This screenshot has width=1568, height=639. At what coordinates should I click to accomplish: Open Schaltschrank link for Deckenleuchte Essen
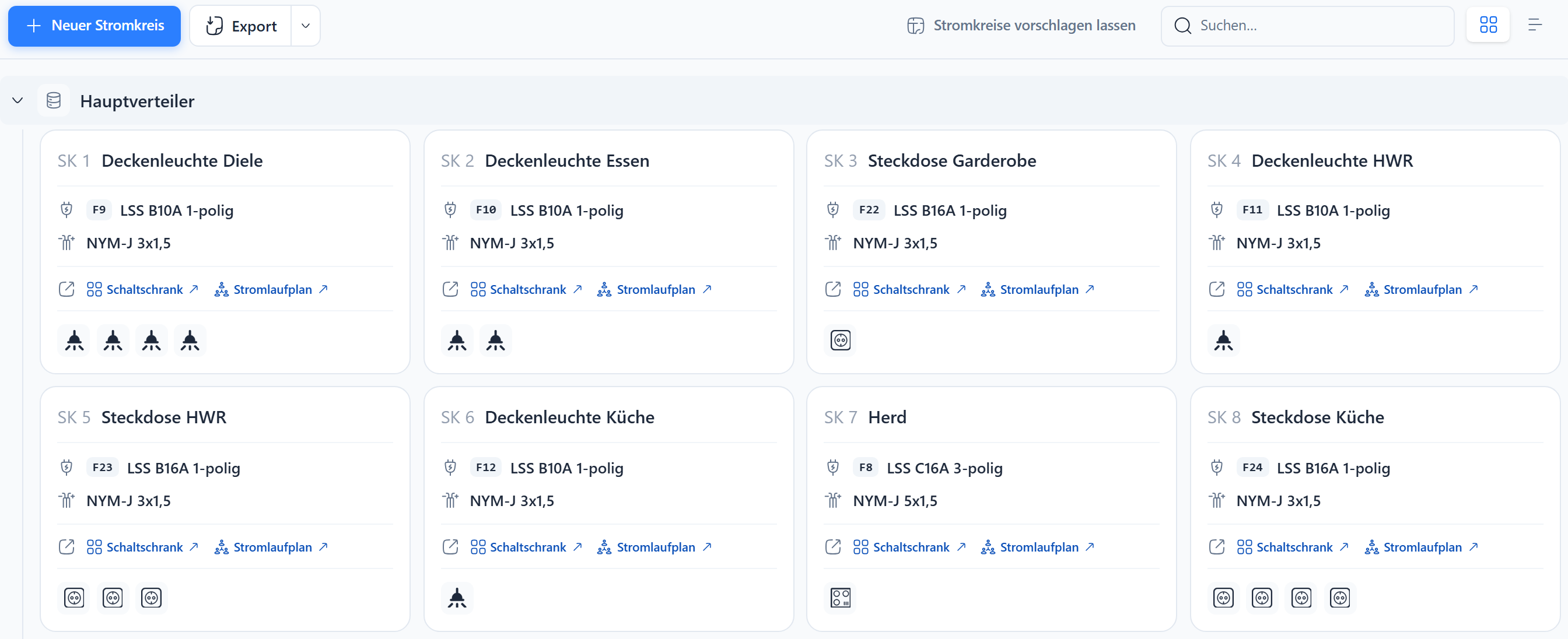527,289
